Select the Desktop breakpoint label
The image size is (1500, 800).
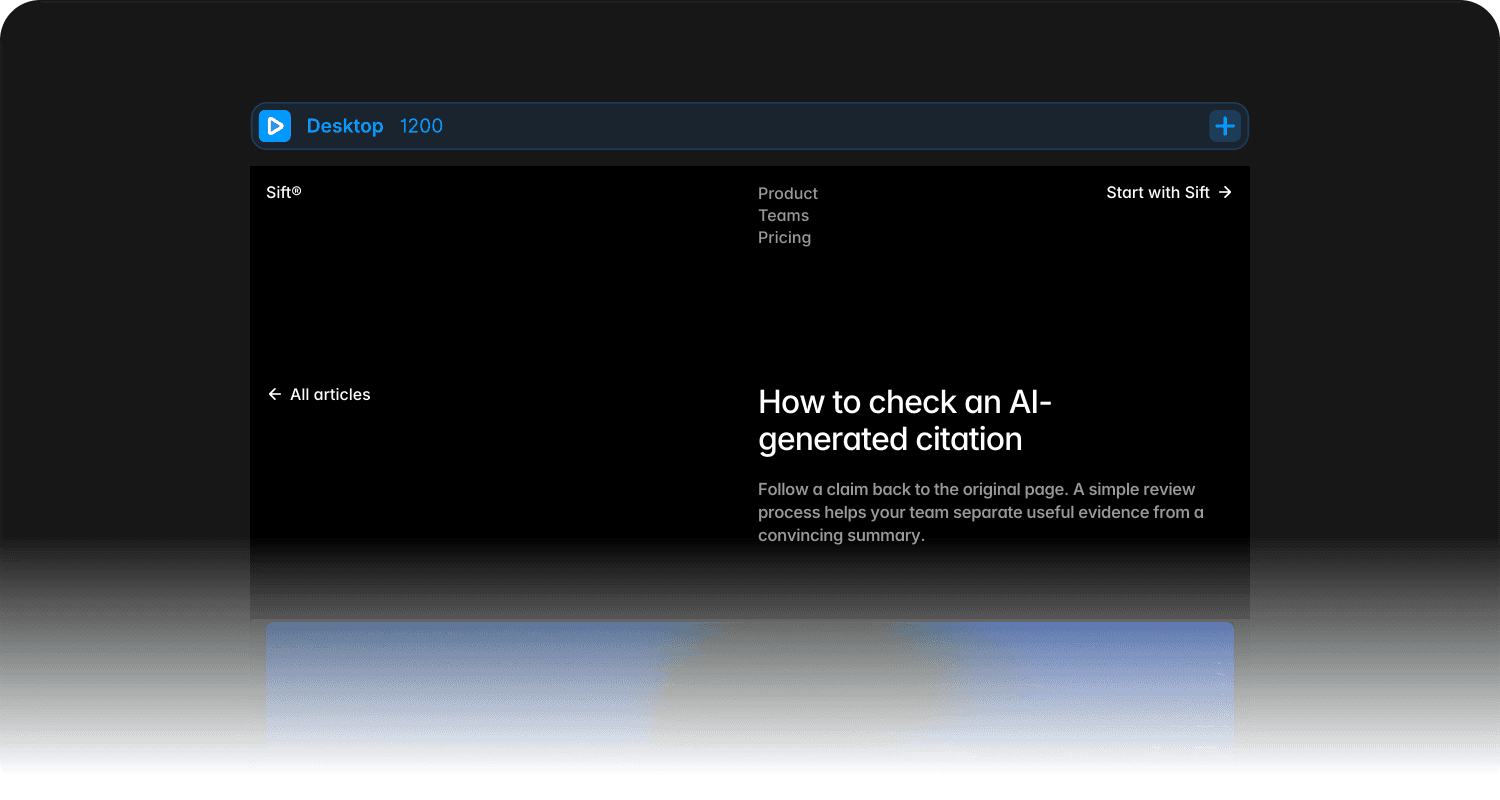click(345, 126)
